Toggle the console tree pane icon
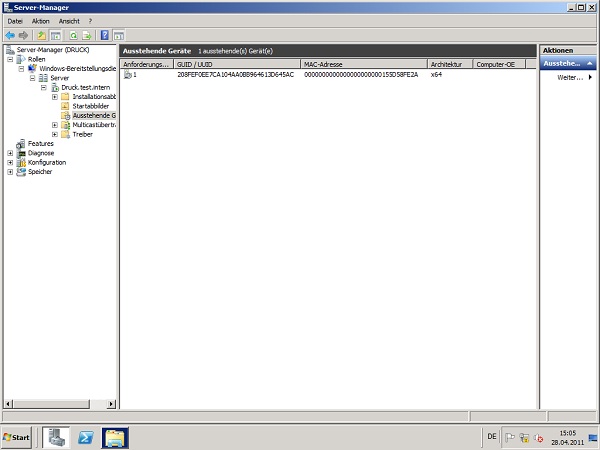The image size is (600, 450). [55, 36]
